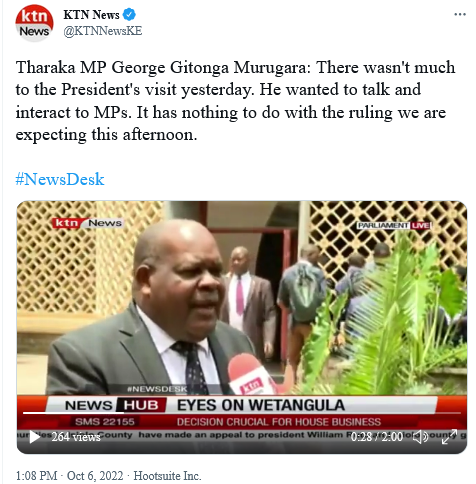Open the Hootsuite Inc. source label

click(167, 476)
